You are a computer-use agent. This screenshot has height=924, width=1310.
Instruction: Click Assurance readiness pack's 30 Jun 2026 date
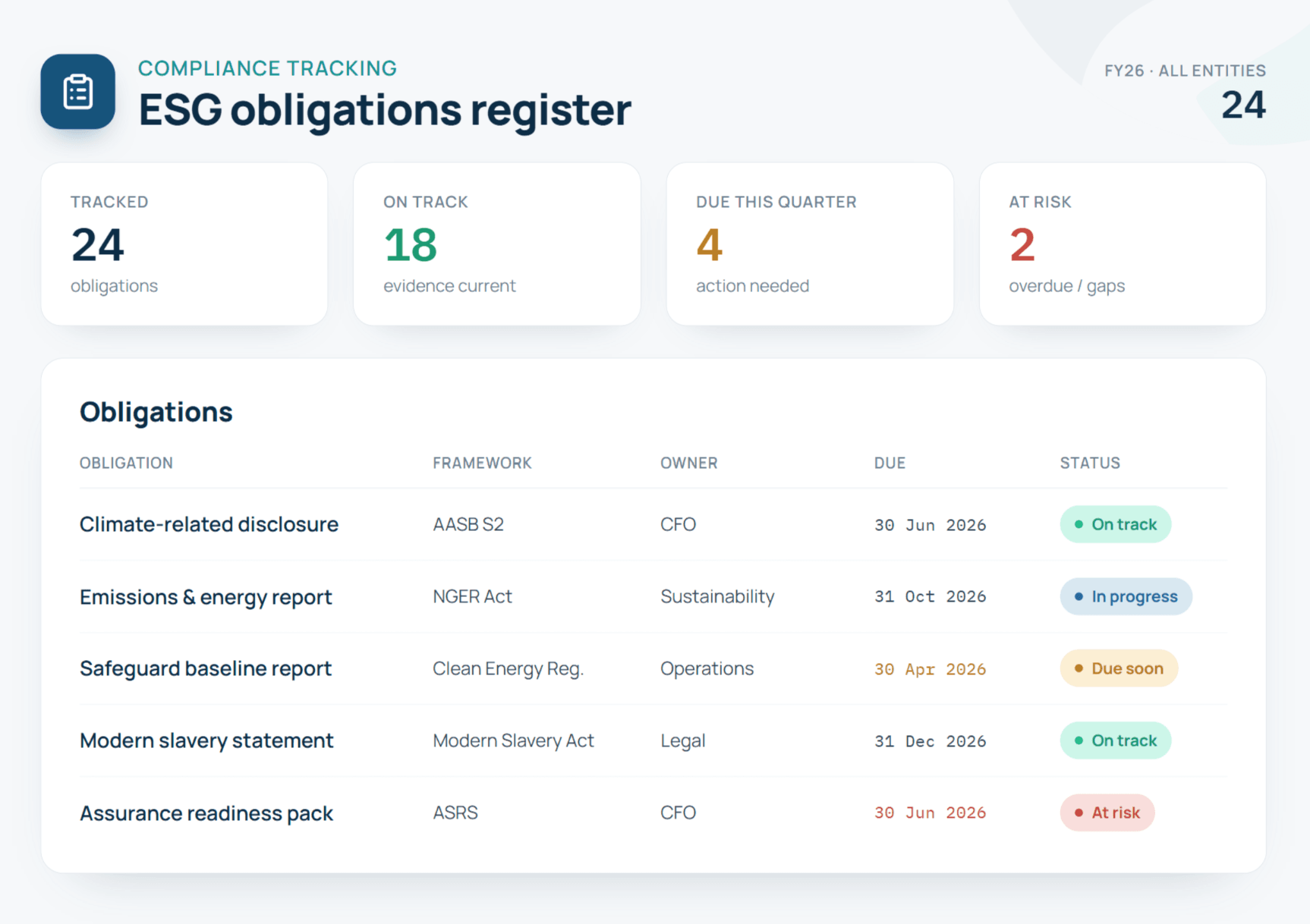point(930,812)
